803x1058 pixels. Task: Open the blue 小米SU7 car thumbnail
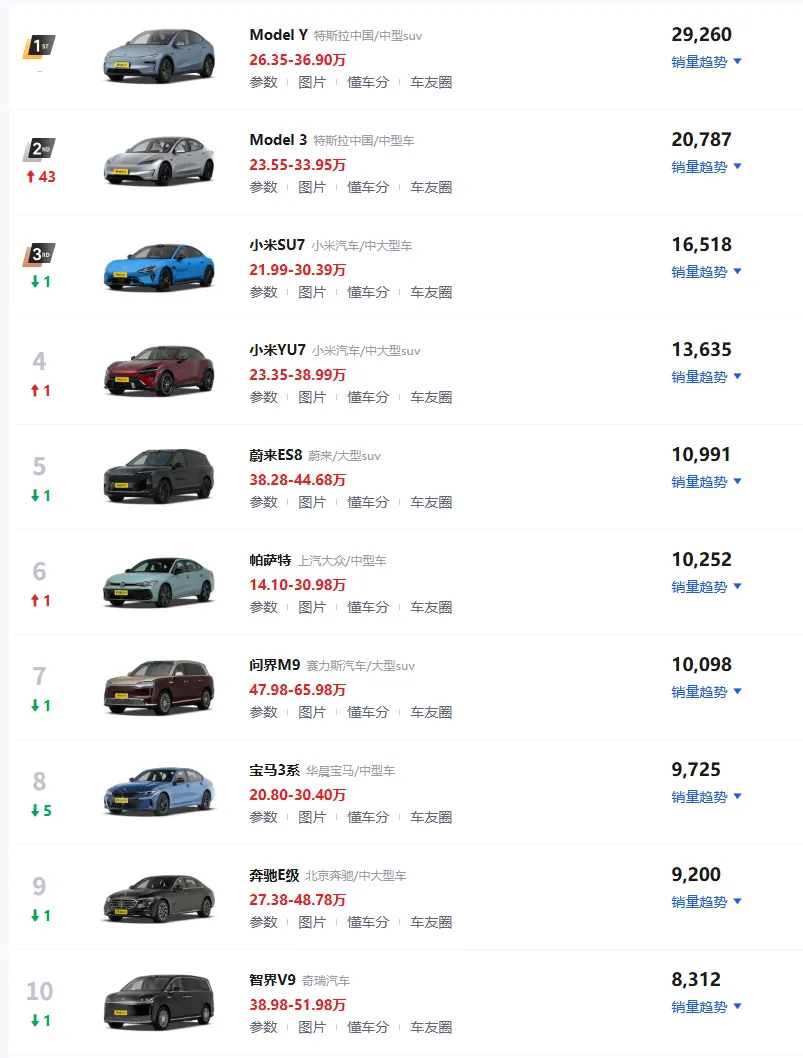(159, 267)
